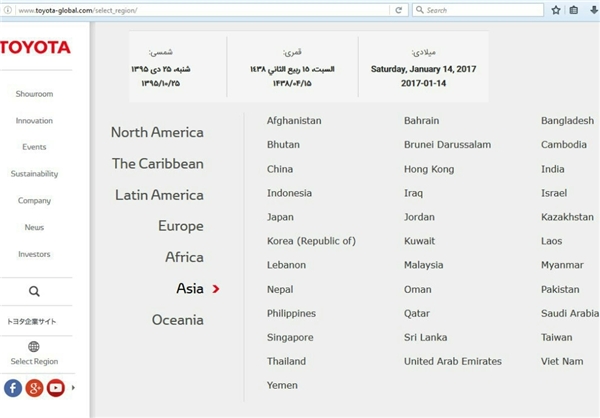Click the Japan country link
Image resolution: width=600 pixels, height=418 pixels.
280,217
